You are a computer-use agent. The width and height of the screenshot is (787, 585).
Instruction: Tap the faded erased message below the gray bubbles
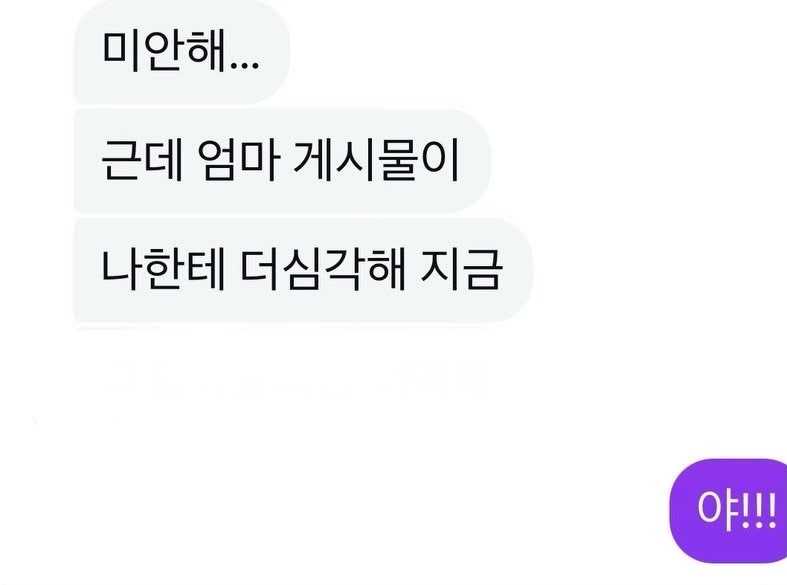[x=296, y=379]
